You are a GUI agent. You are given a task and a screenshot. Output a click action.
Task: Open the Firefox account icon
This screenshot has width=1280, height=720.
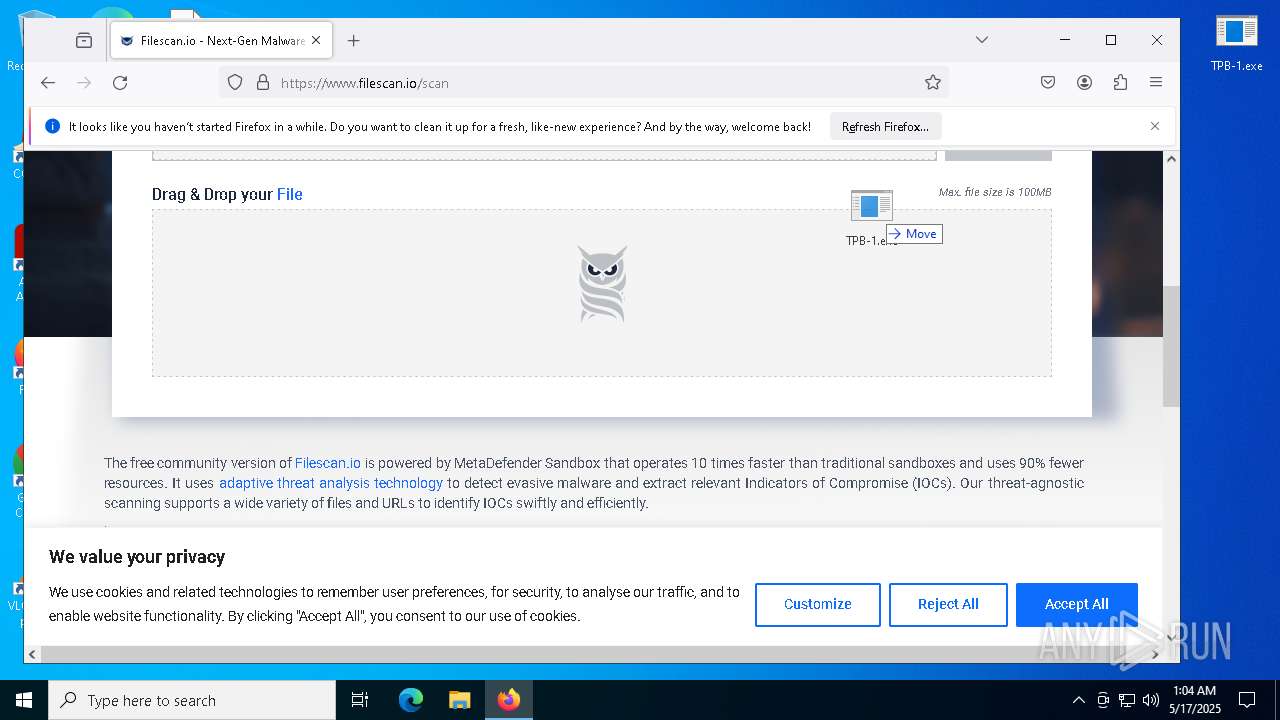1084,83
